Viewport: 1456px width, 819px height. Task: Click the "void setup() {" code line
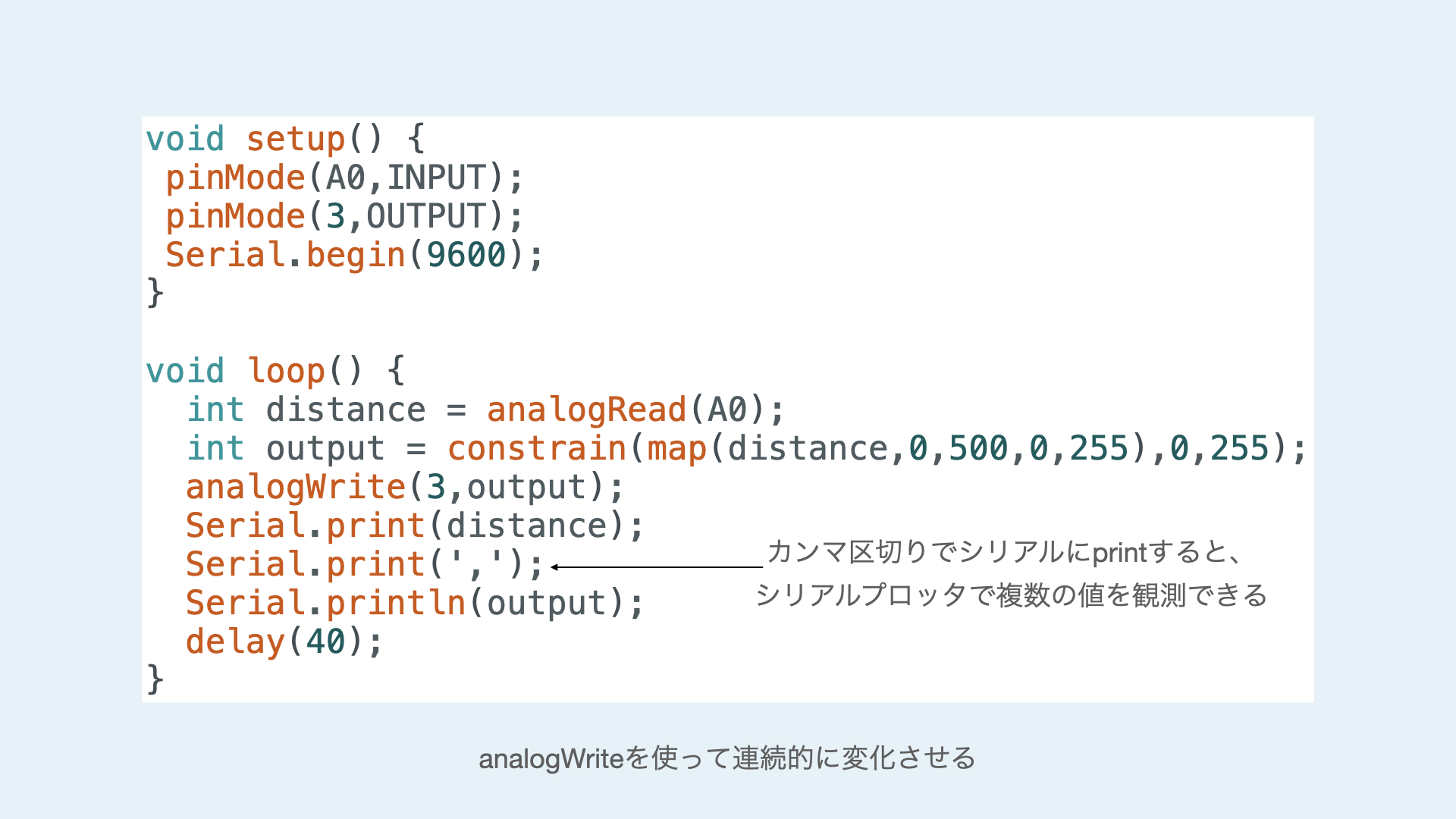285,140
